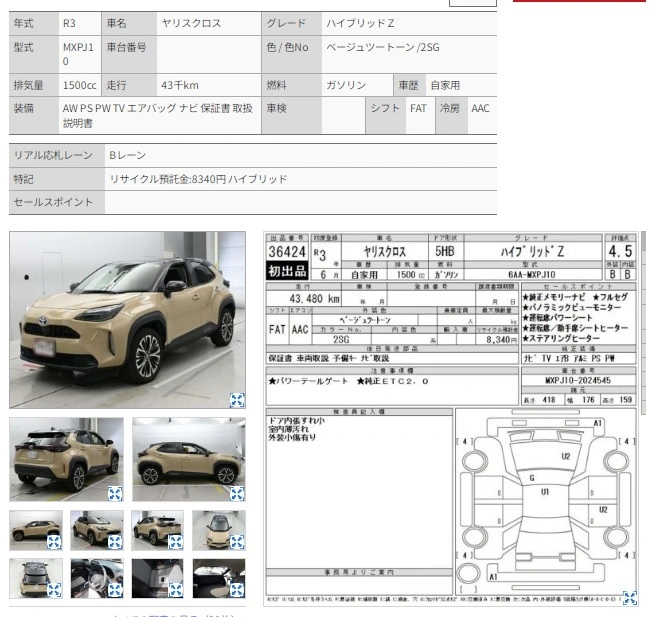Click the Bレーン bidding lane value
Image resolution: width=655 pixels, height=617 pixels.
click(127, 155)
